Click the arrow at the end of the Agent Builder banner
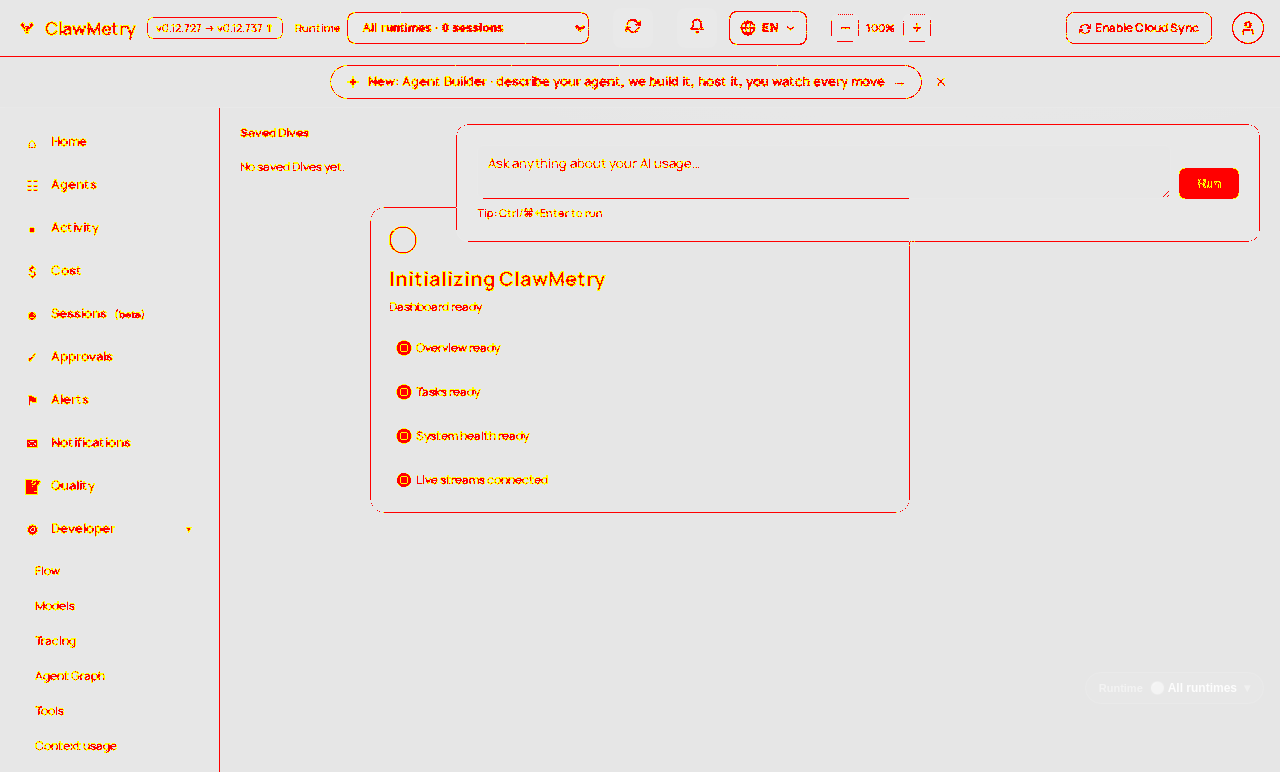Viewport: 1280px width, 772px height. (900, 82)
